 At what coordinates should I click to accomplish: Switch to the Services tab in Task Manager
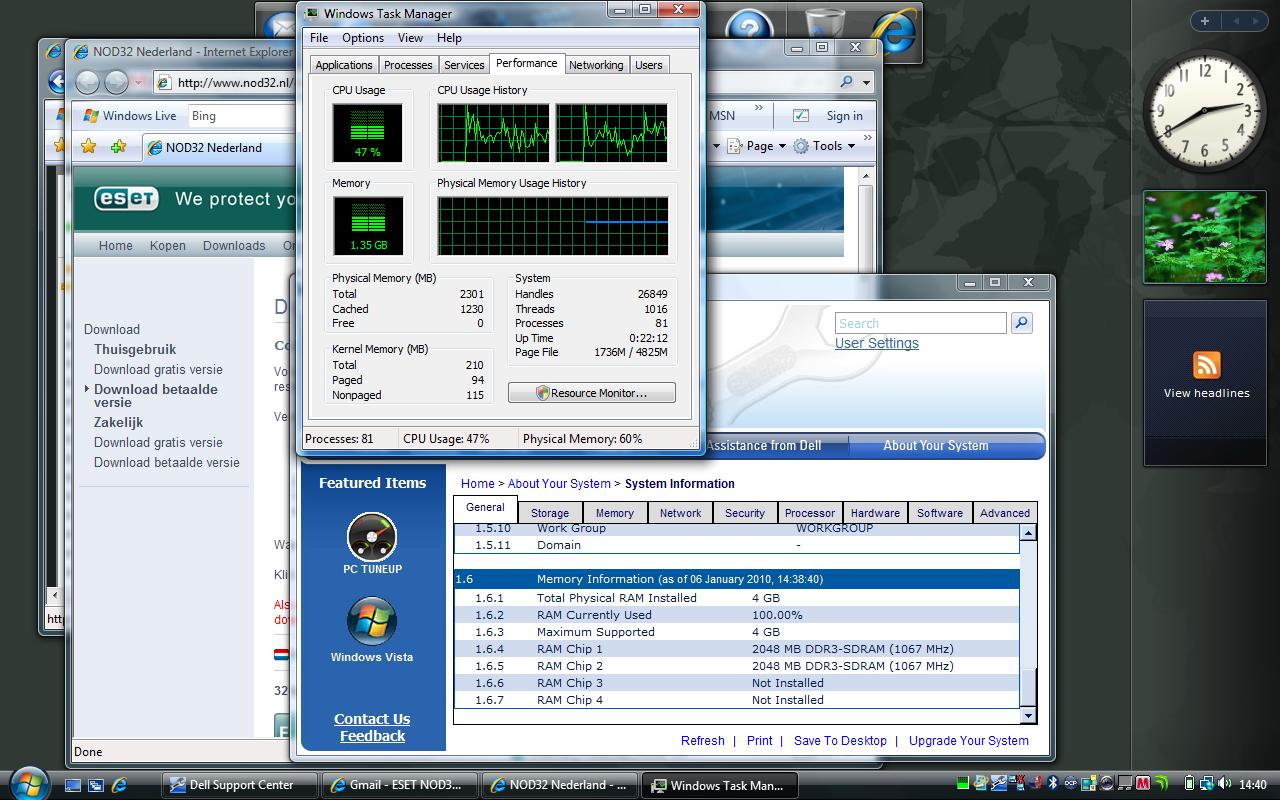[x=464, y=65]
